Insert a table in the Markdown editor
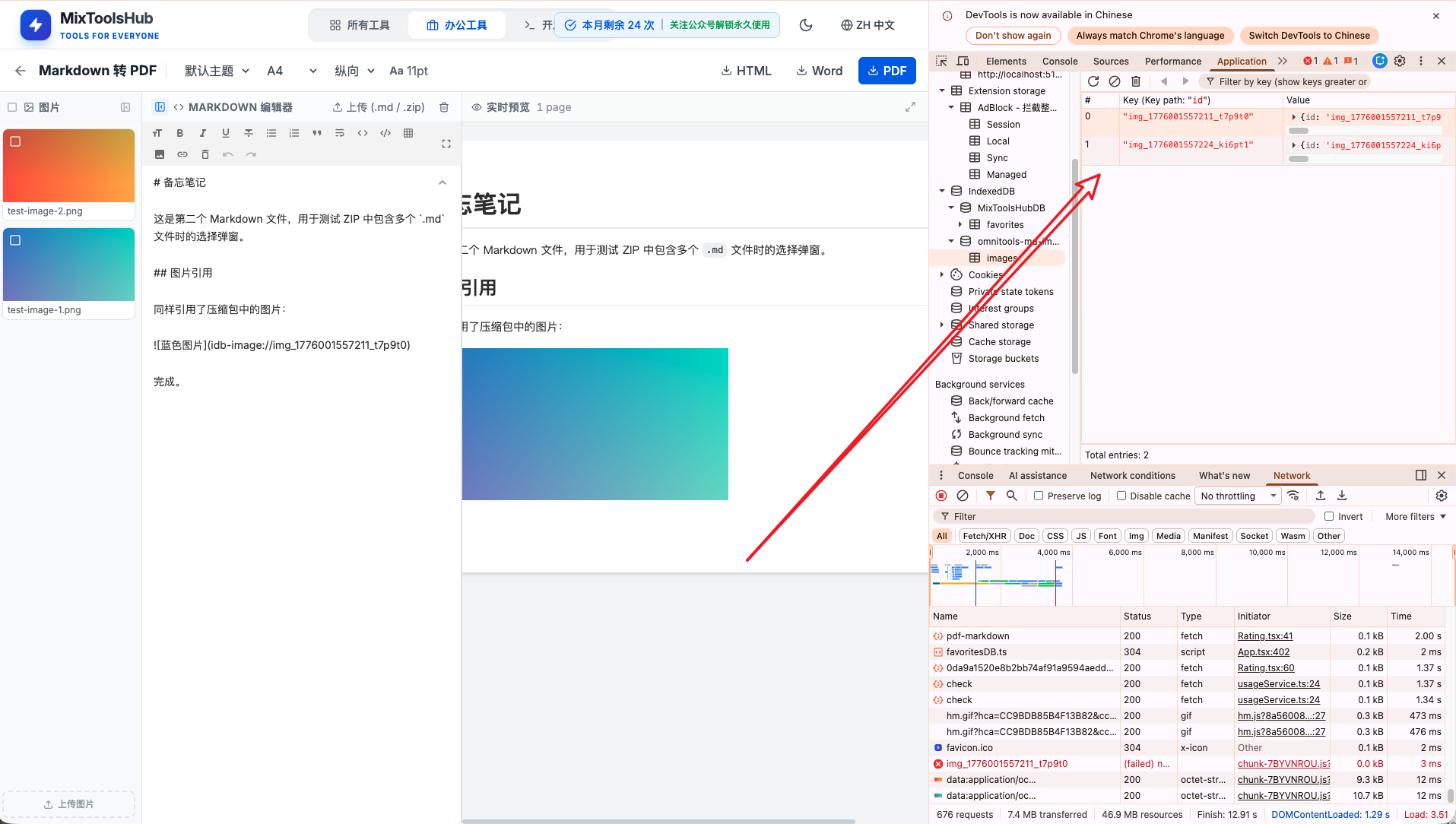Screen dimensions: 1456x824 tap(408, 133)
